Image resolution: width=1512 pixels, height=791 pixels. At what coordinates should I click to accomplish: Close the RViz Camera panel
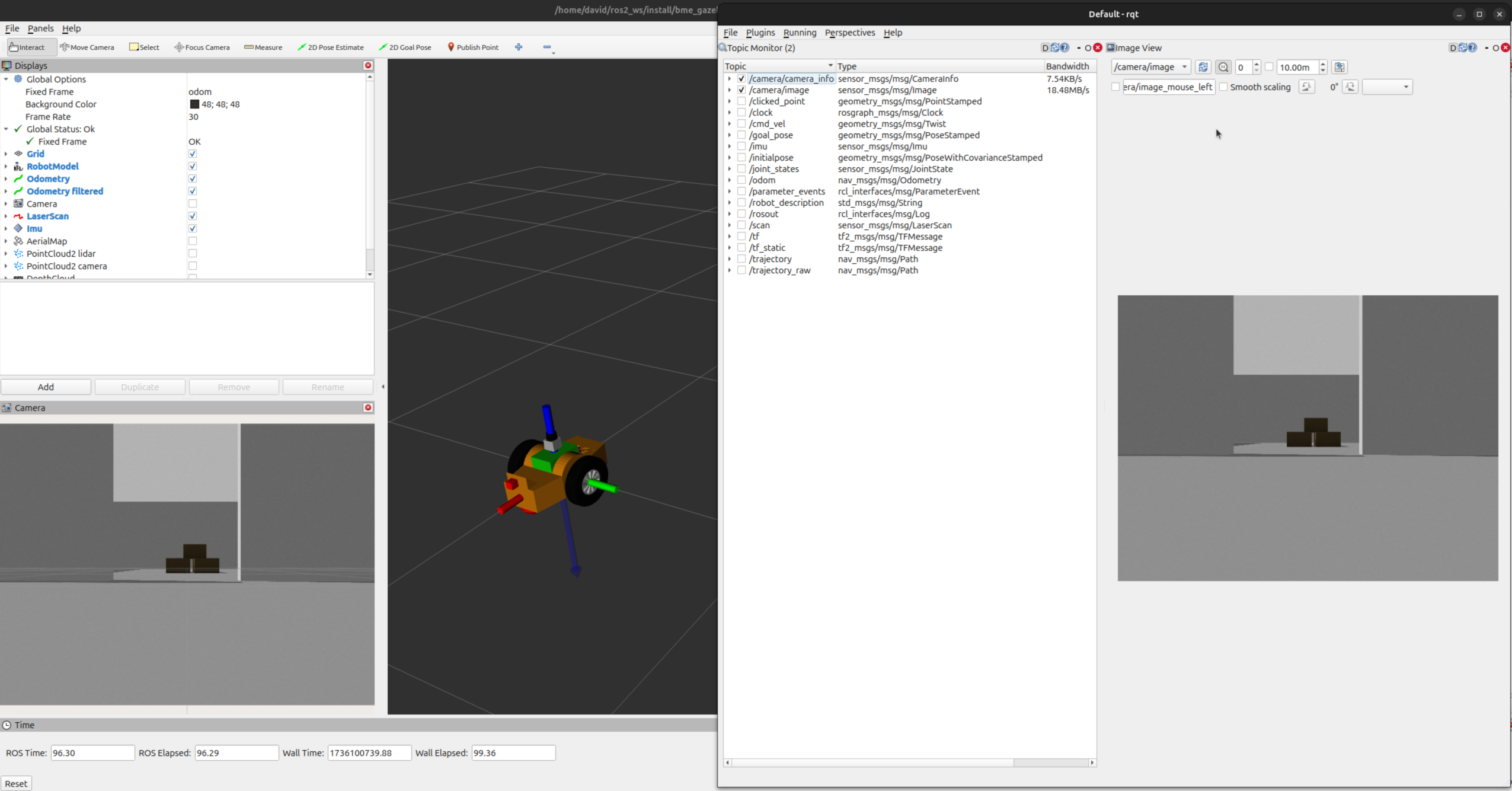pyautogui.click(x=368, y=408)
